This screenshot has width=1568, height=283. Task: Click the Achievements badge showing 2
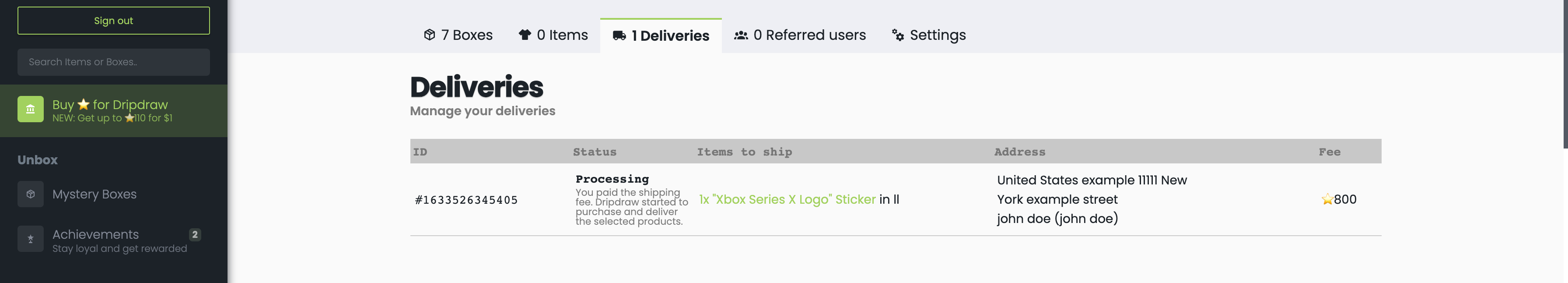195,234
